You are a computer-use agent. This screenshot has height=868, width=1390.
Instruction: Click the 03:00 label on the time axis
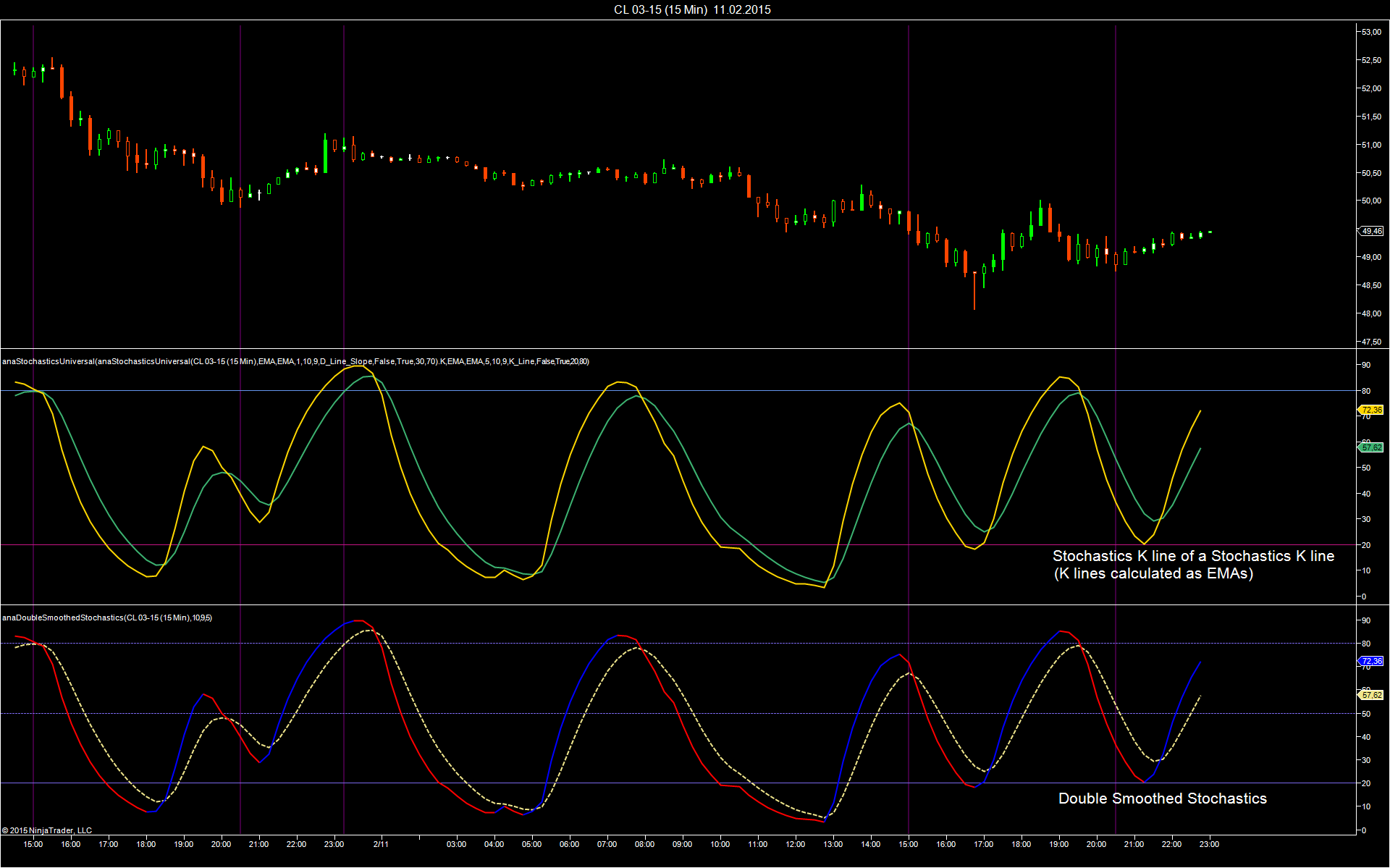coord(457,844)
